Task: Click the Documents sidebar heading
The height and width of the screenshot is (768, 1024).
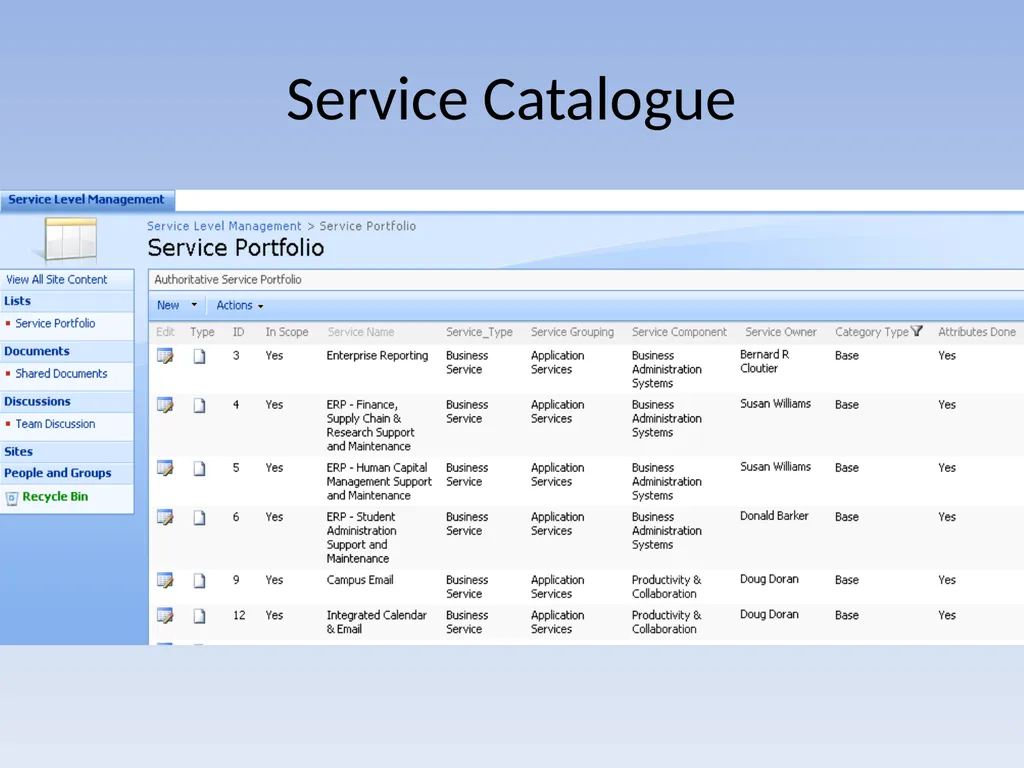Action: coord(37,351)
